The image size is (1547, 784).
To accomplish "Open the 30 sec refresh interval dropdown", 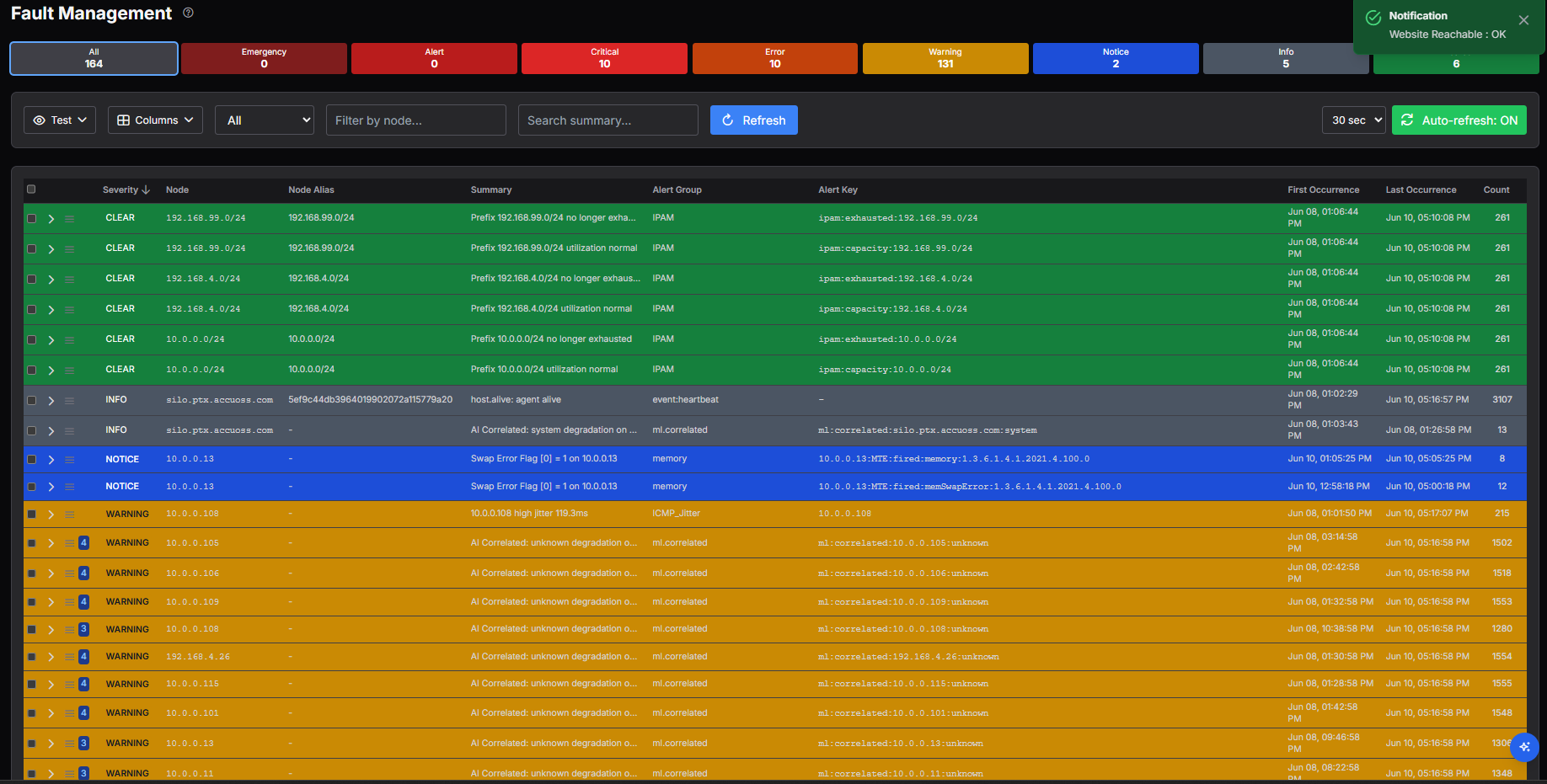I will pos(1353,120).
